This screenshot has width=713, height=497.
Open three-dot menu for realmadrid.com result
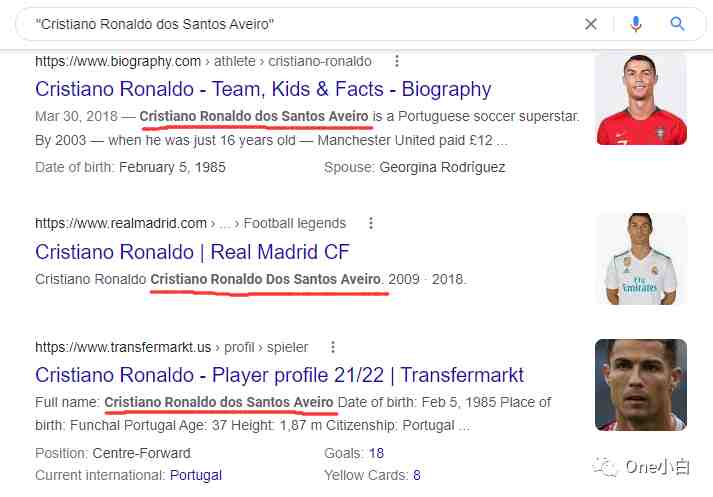click(371, 223)
